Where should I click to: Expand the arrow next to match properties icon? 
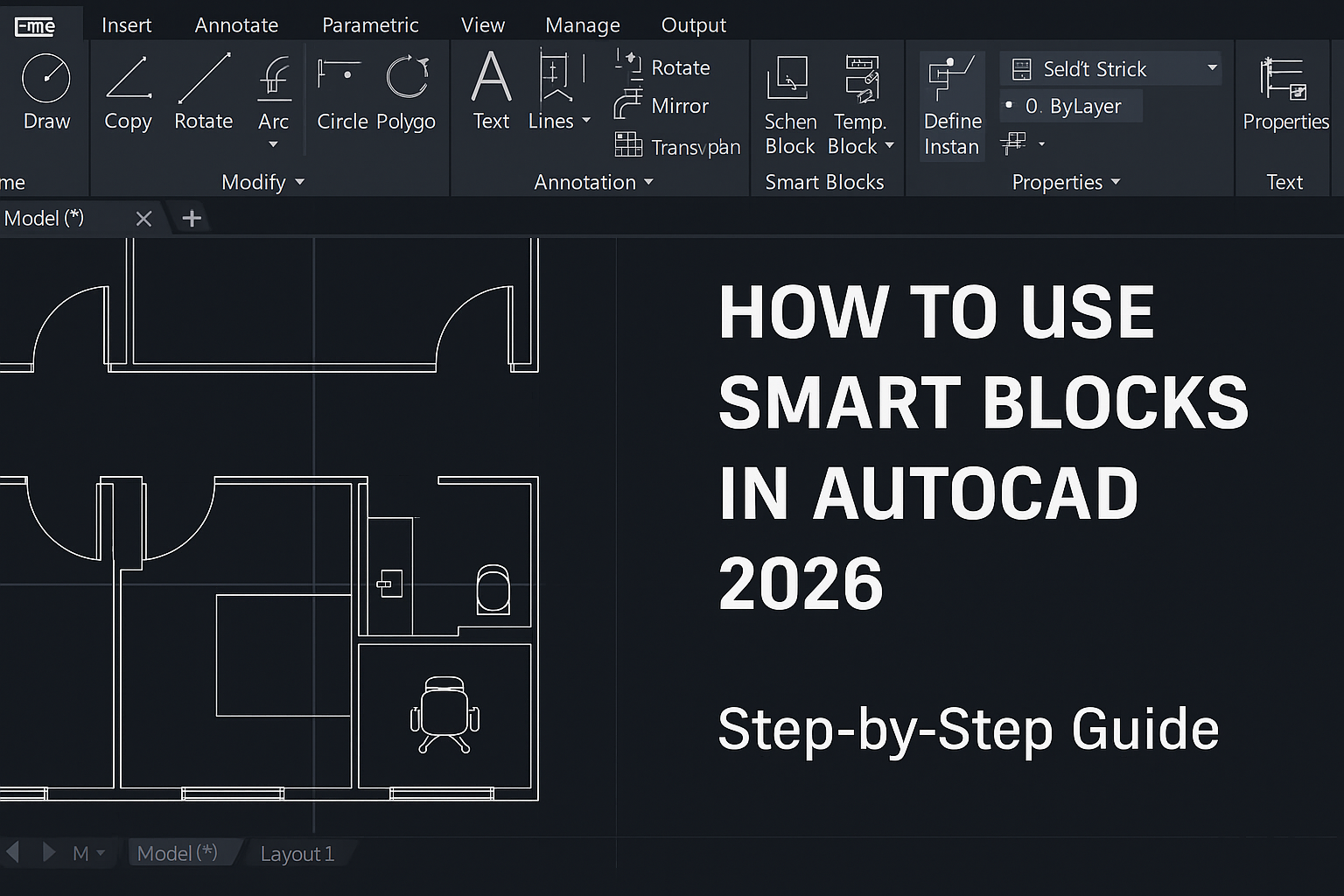tap(1041, 143)
